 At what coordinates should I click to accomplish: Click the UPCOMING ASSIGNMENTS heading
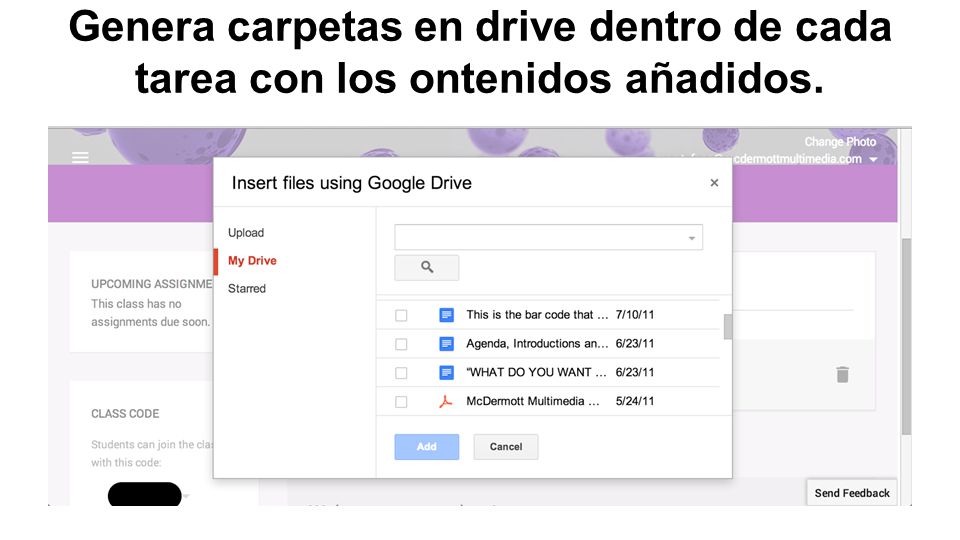[x=152, y=284]
